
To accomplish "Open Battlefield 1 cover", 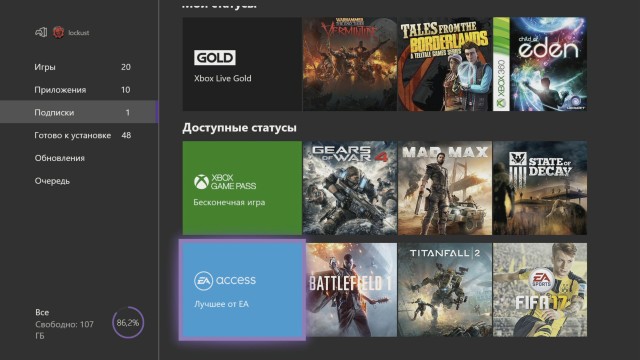I will coord(351,290).
